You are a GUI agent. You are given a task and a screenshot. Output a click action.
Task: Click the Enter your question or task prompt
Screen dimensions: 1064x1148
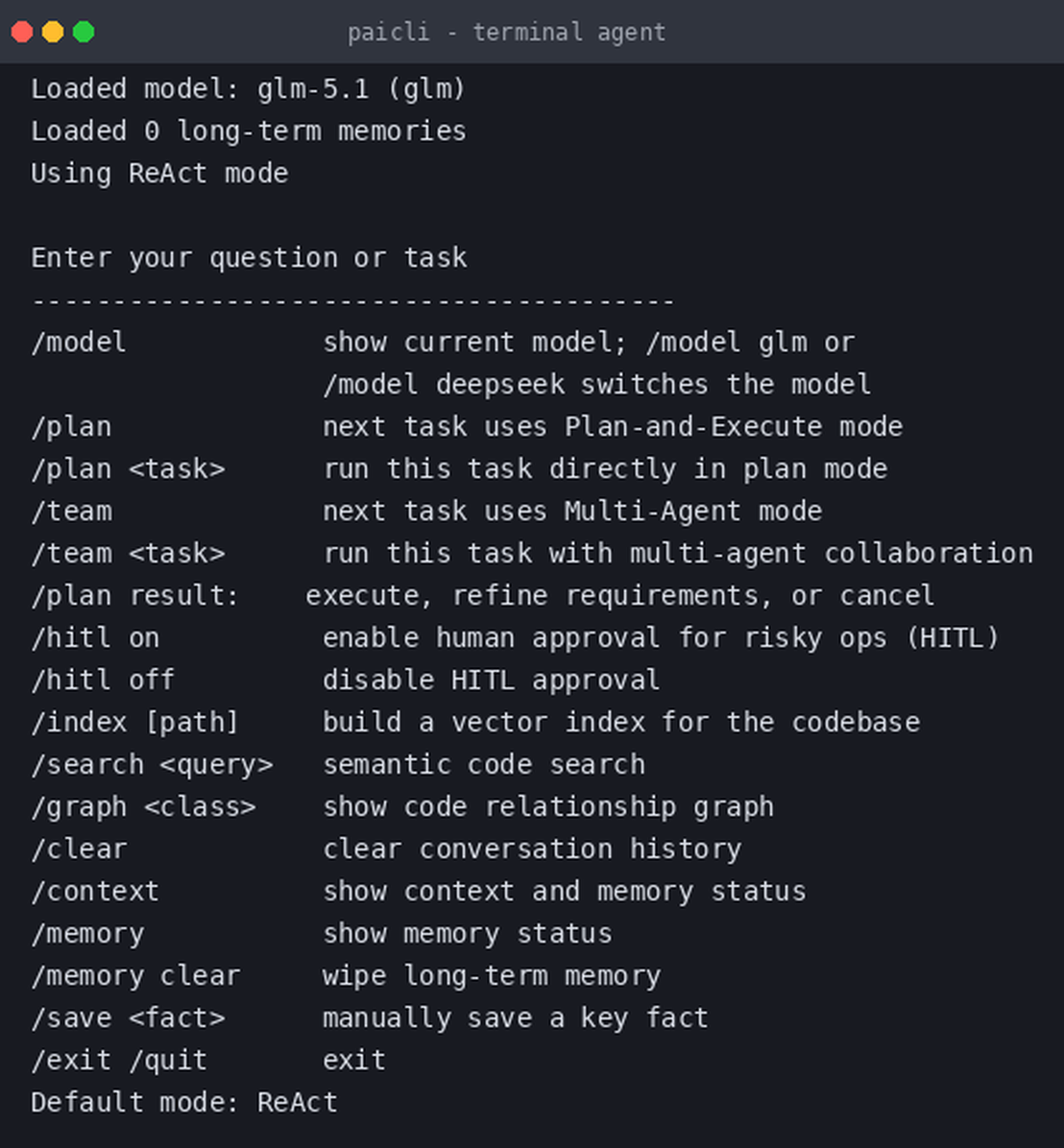click(249, 257)
